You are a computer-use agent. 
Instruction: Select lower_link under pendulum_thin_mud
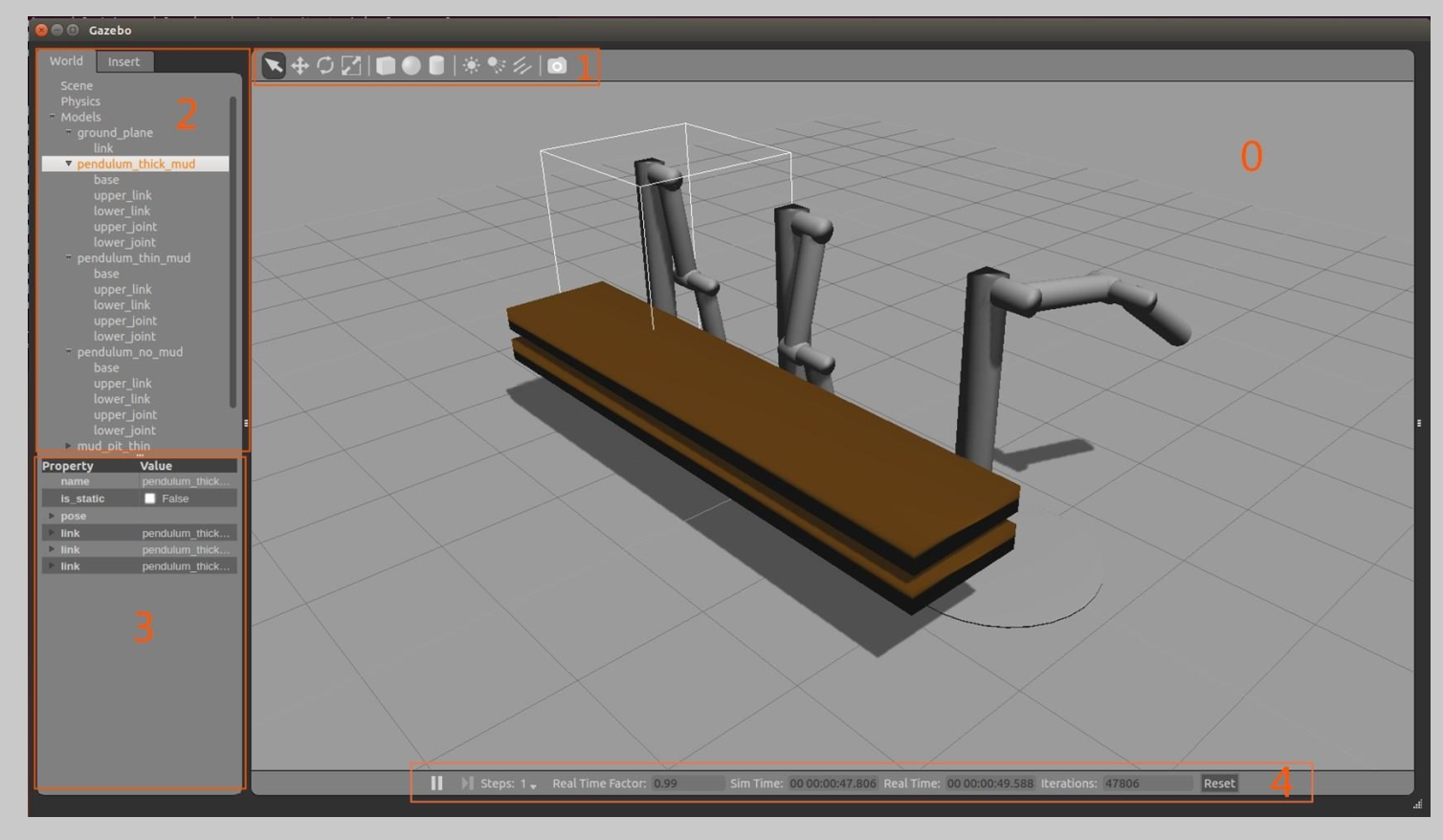click(122, 305)
